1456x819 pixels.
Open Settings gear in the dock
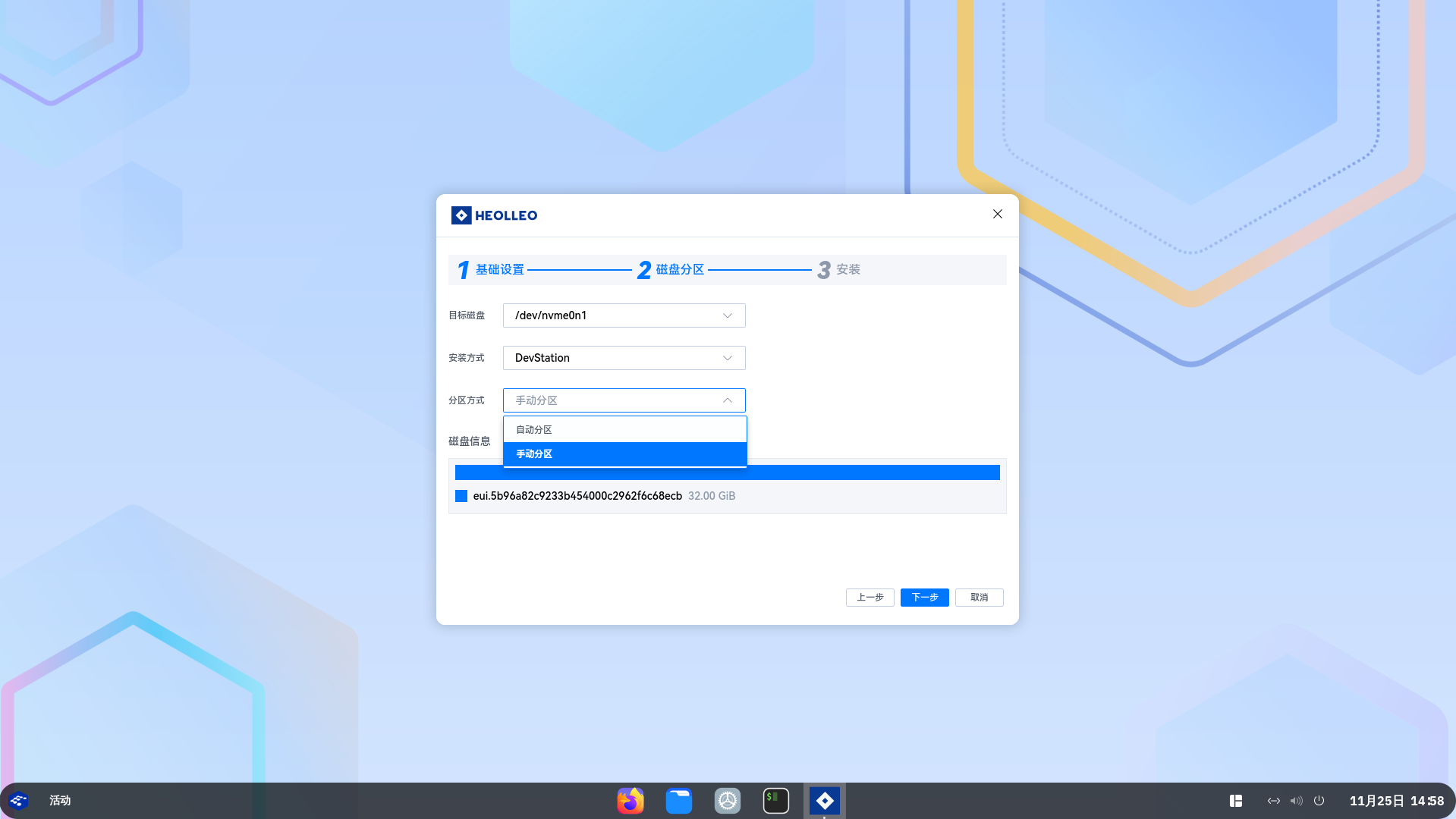[728, 801]
